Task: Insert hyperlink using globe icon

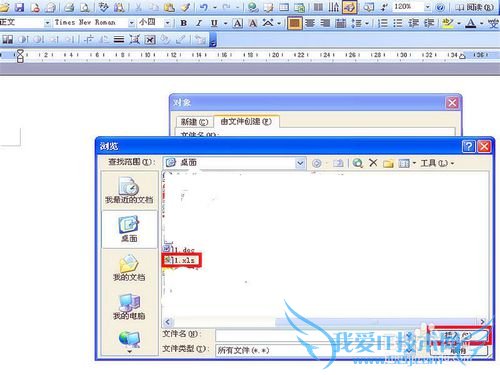Action: (253, 7)
